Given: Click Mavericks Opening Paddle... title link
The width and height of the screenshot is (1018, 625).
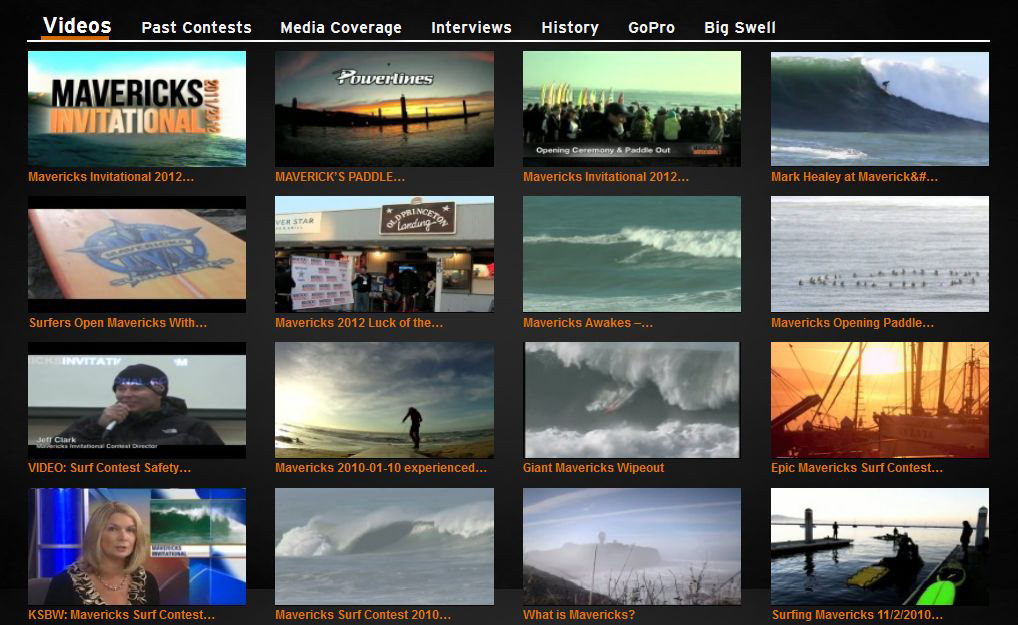Looking at the screenshot, I should point(852,323).
